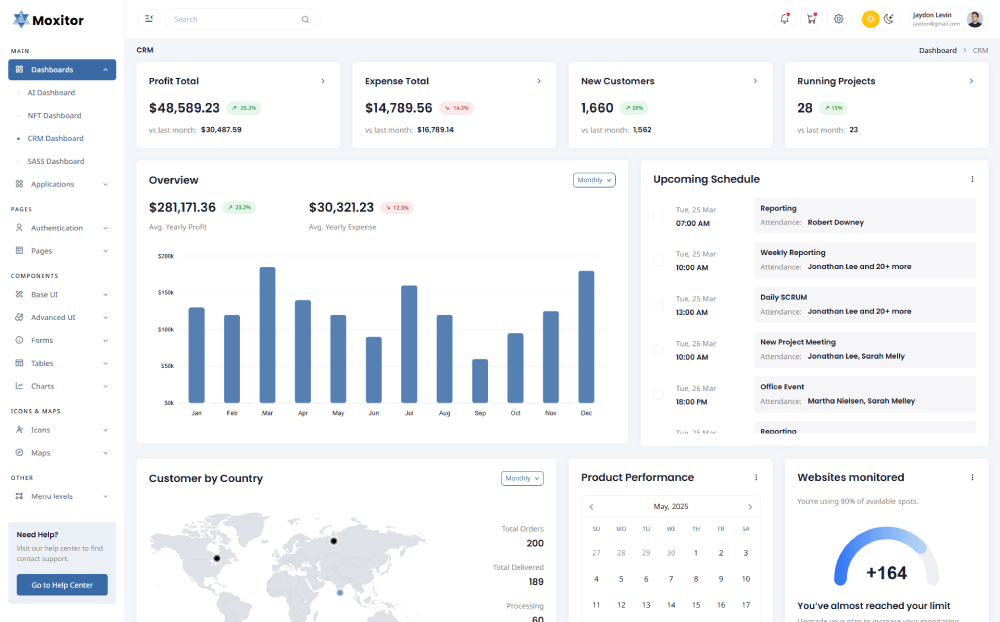This screenshot has width=1000, height=622.
Task: Switch to dark mode moon toggle
Action: click(x=889, y=19)
